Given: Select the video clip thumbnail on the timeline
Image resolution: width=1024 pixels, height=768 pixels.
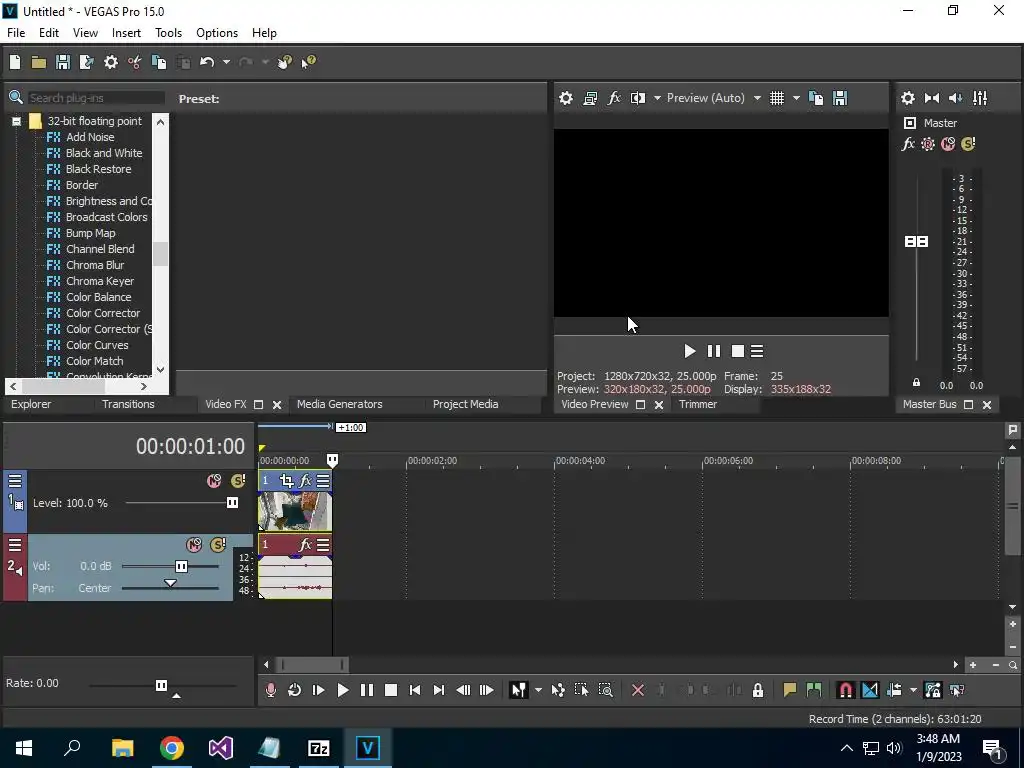Looking at the screenshot, I should (x=295, y=511).
